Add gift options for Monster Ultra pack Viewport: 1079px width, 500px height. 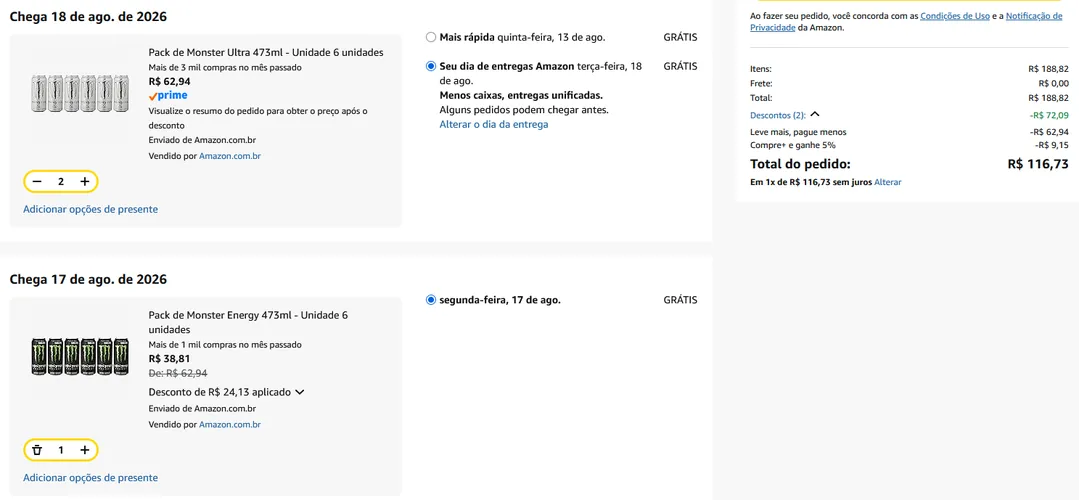click(x=90, y=209)
